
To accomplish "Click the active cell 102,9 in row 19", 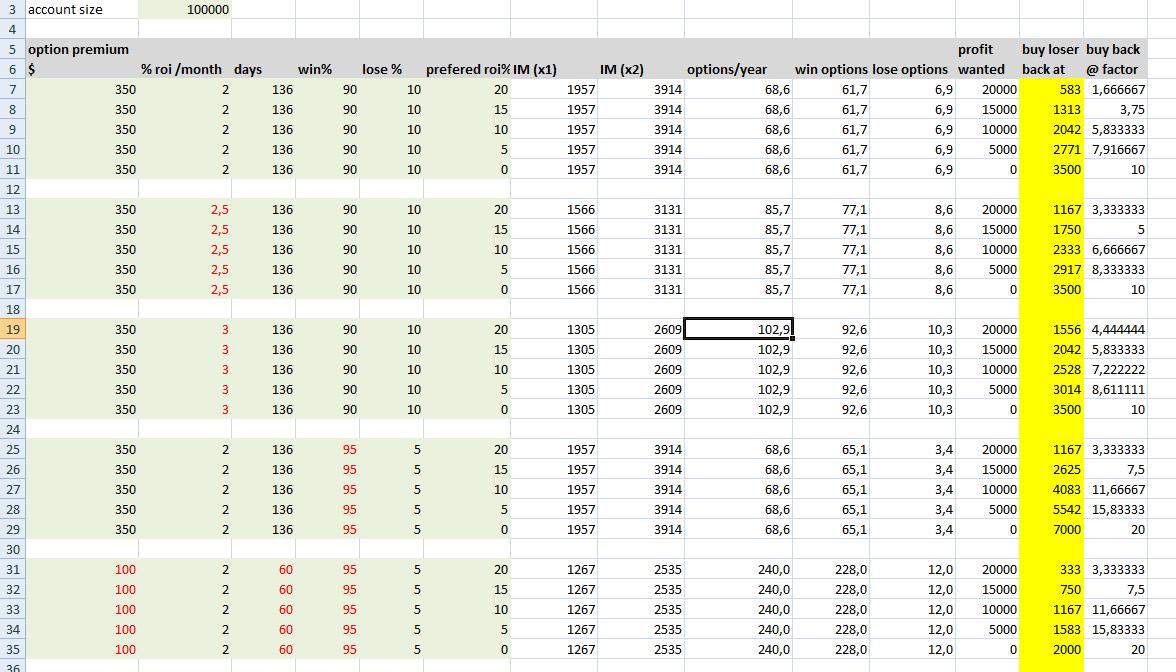I will tap(739, 329).
